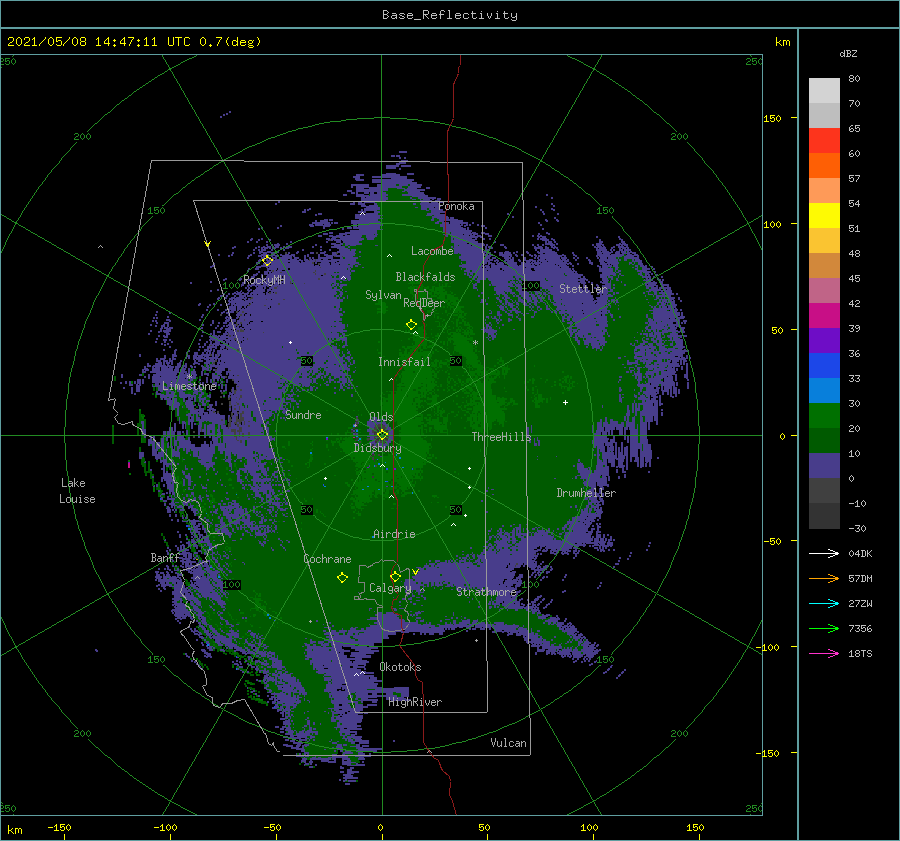The width and height of the screenshot is (900, 841).
Task: Select the cyan 27ZW arrow icon
Action: pyautogui.click(x=824, y=604)
